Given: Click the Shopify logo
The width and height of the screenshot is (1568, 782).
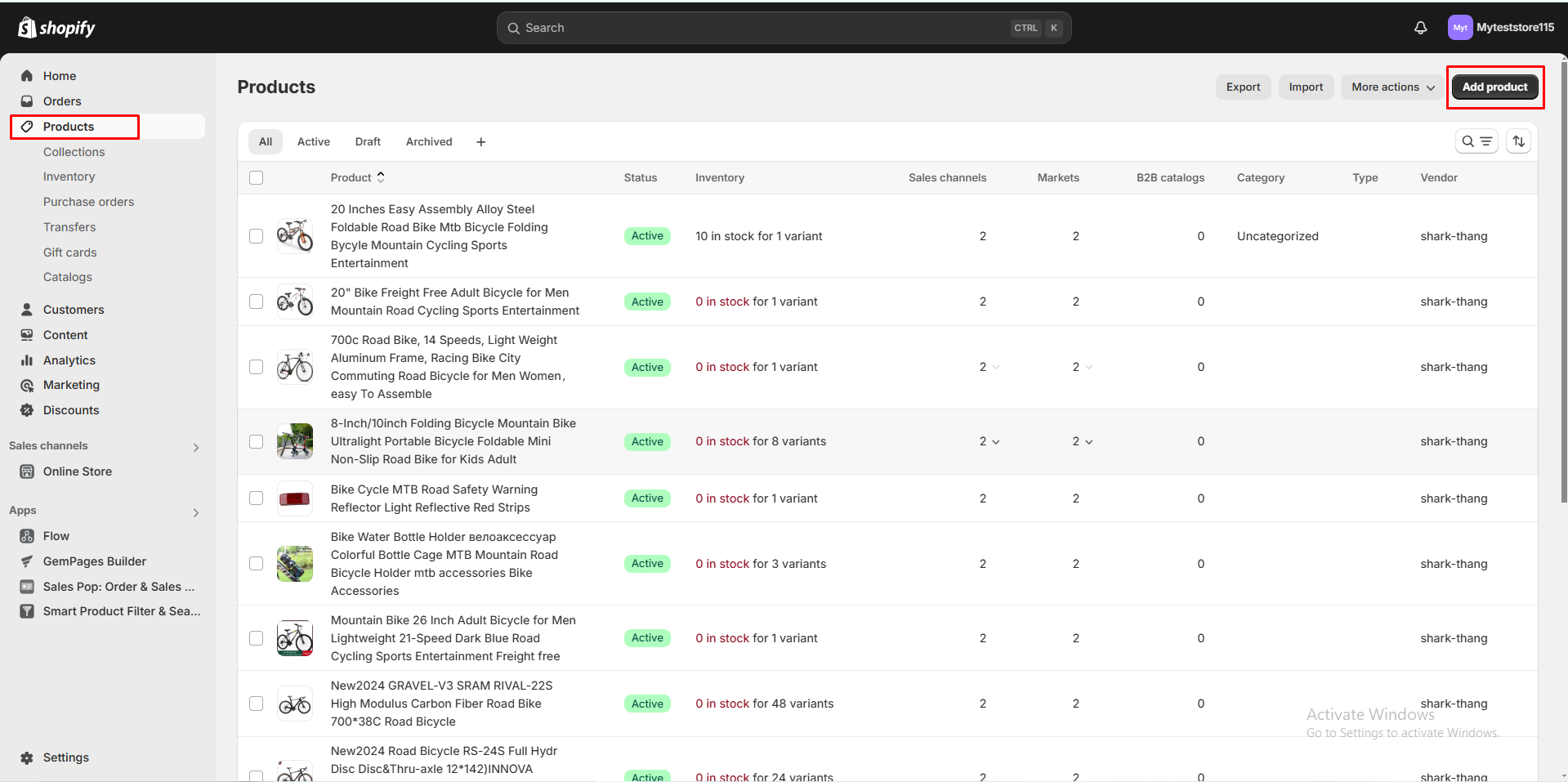Looking at the screenshot, I should click(x=56, y=28).
